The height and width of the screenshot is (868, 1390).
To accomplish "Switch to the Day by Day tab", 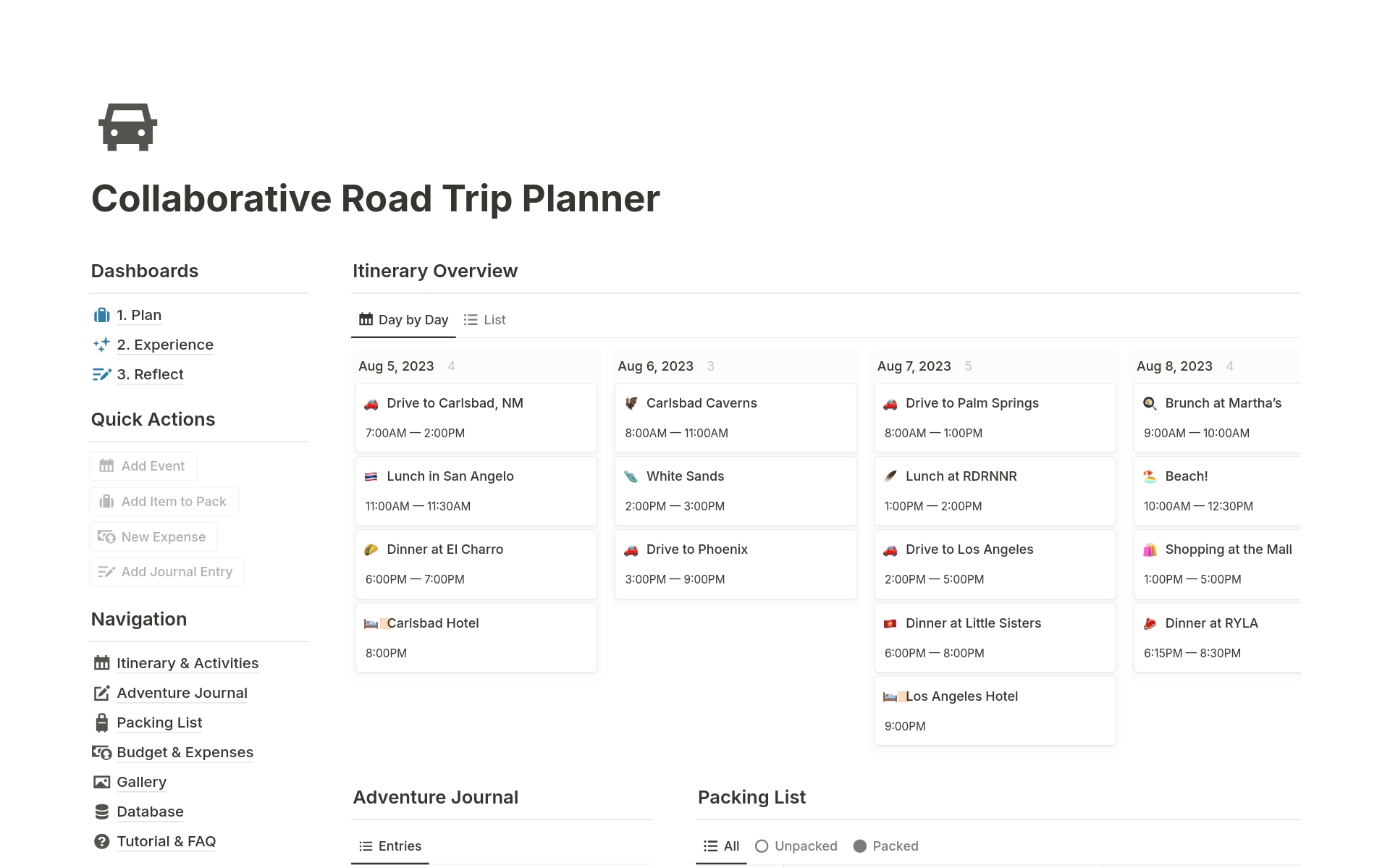I will 403,319.
